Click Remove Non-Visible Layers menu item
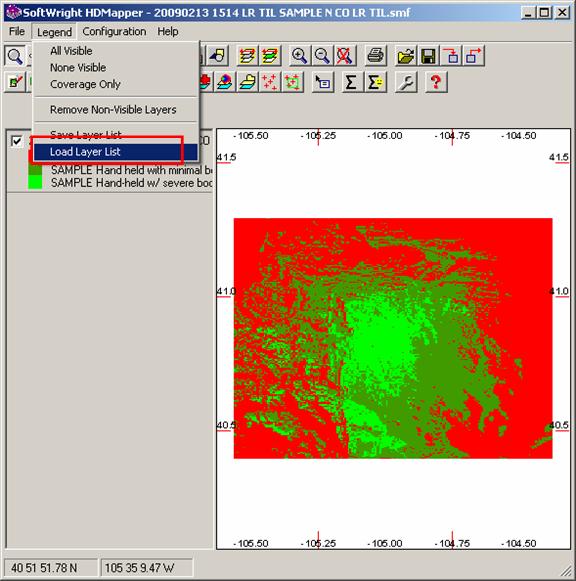Viewport: 576px width, 581px height. [x=113, y=110]
